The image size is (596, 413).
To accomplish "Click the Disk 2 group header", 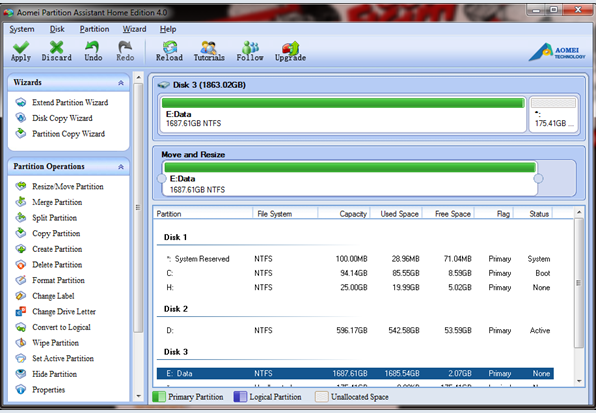I will pyautogui.click(x=176, y=309).
